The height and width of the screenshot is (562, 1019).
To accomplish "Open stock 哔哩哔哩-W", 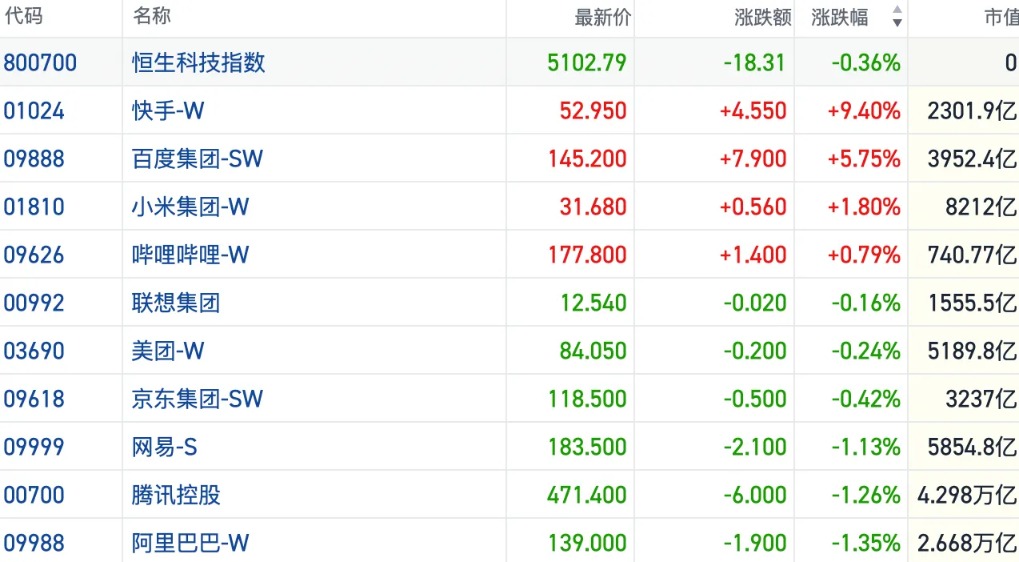I will click(190, 255).
